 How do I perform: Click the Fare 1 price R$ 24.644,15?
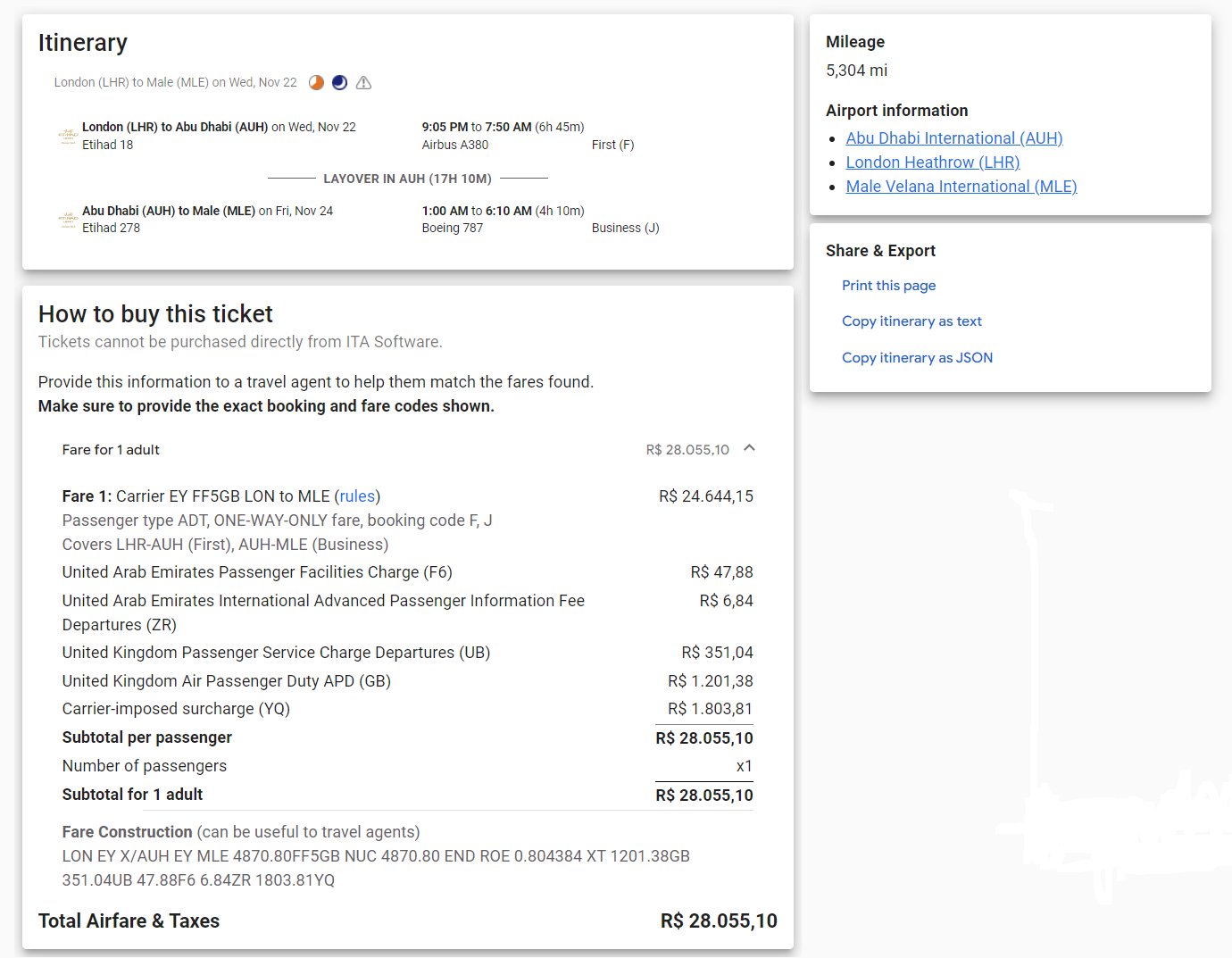pos(706,496)
